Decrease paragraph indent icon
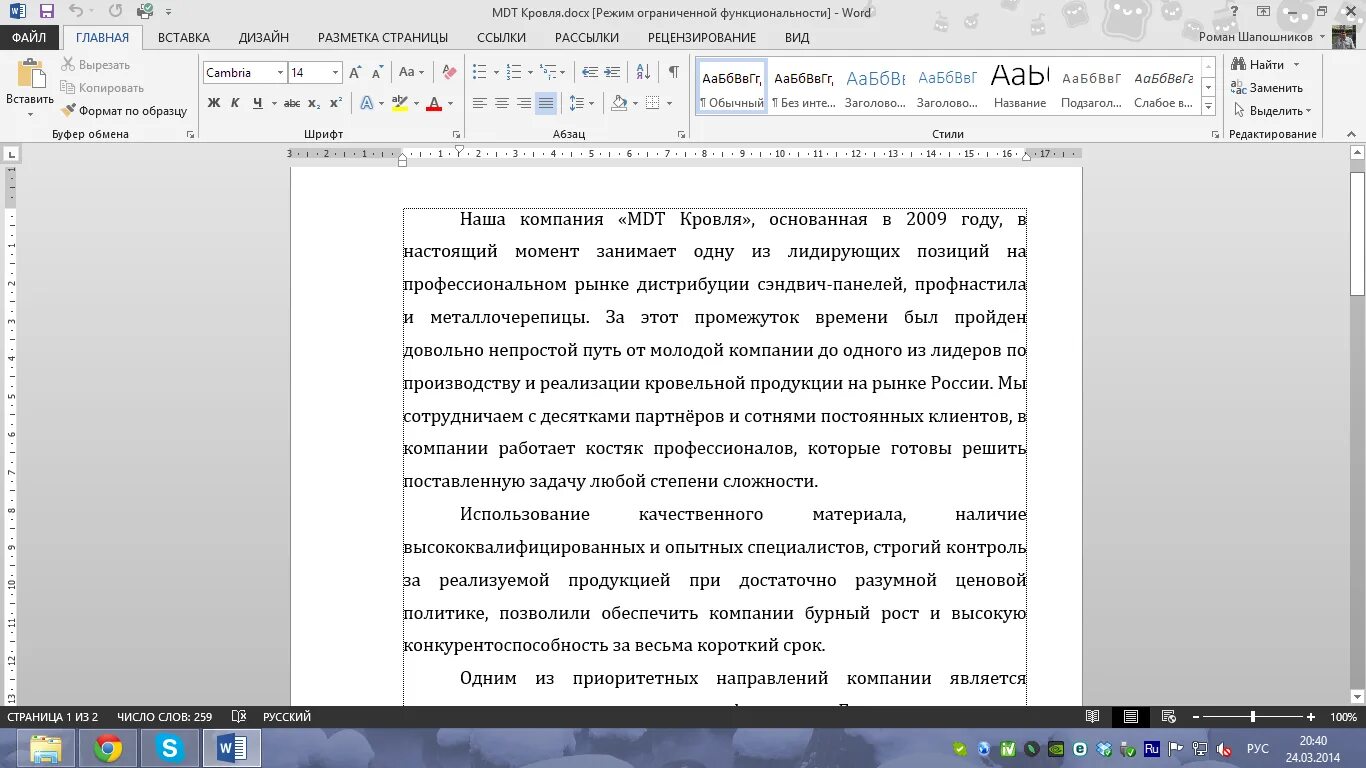 click(x=590, y=72)
